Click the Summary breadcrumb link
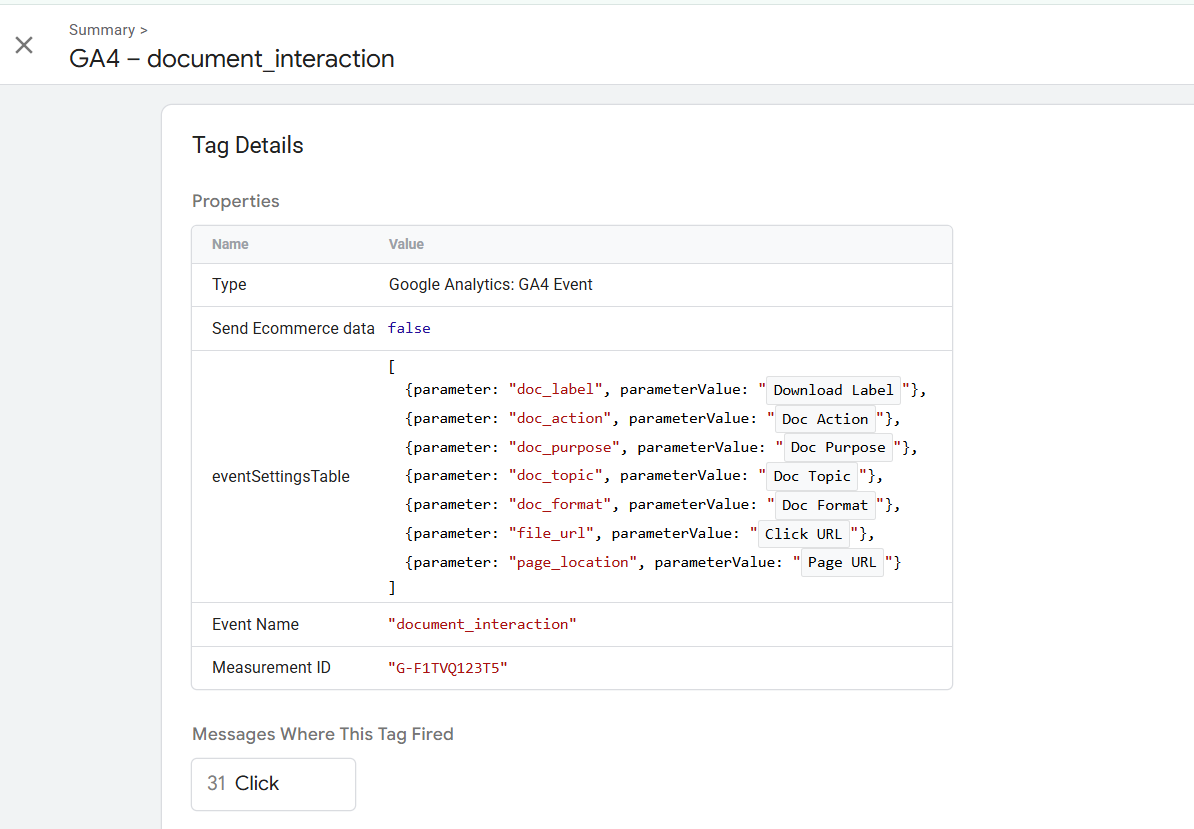The image size is (1194, 829). click(101, 30)
